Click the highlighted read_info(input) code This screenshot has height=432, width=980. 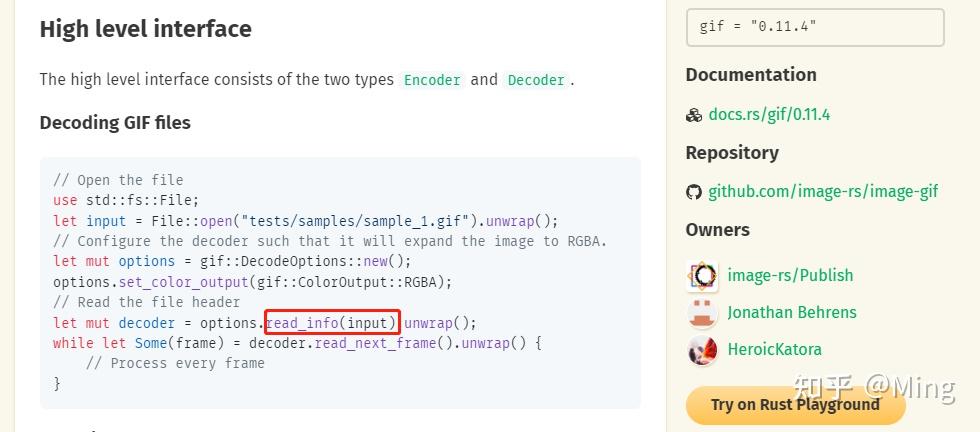tap(332, 323)
